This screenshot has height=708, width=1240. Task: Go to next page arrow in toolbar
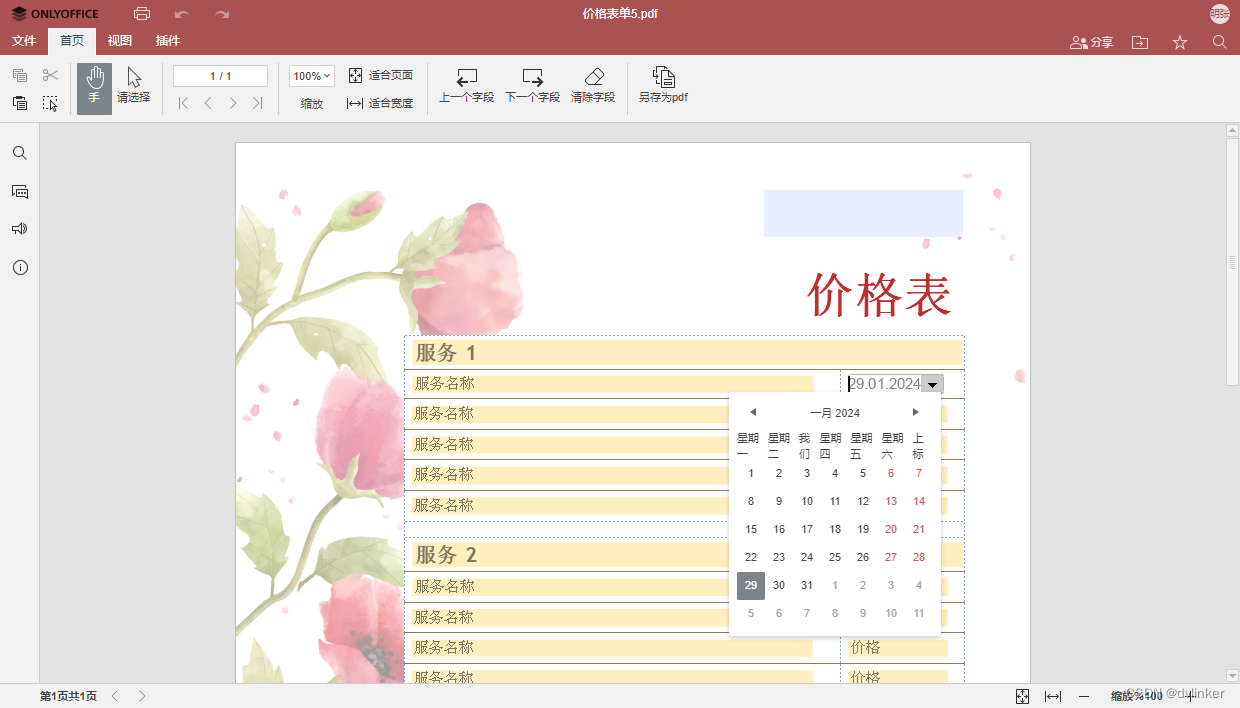pyautogui.click(x=233, y=103)
